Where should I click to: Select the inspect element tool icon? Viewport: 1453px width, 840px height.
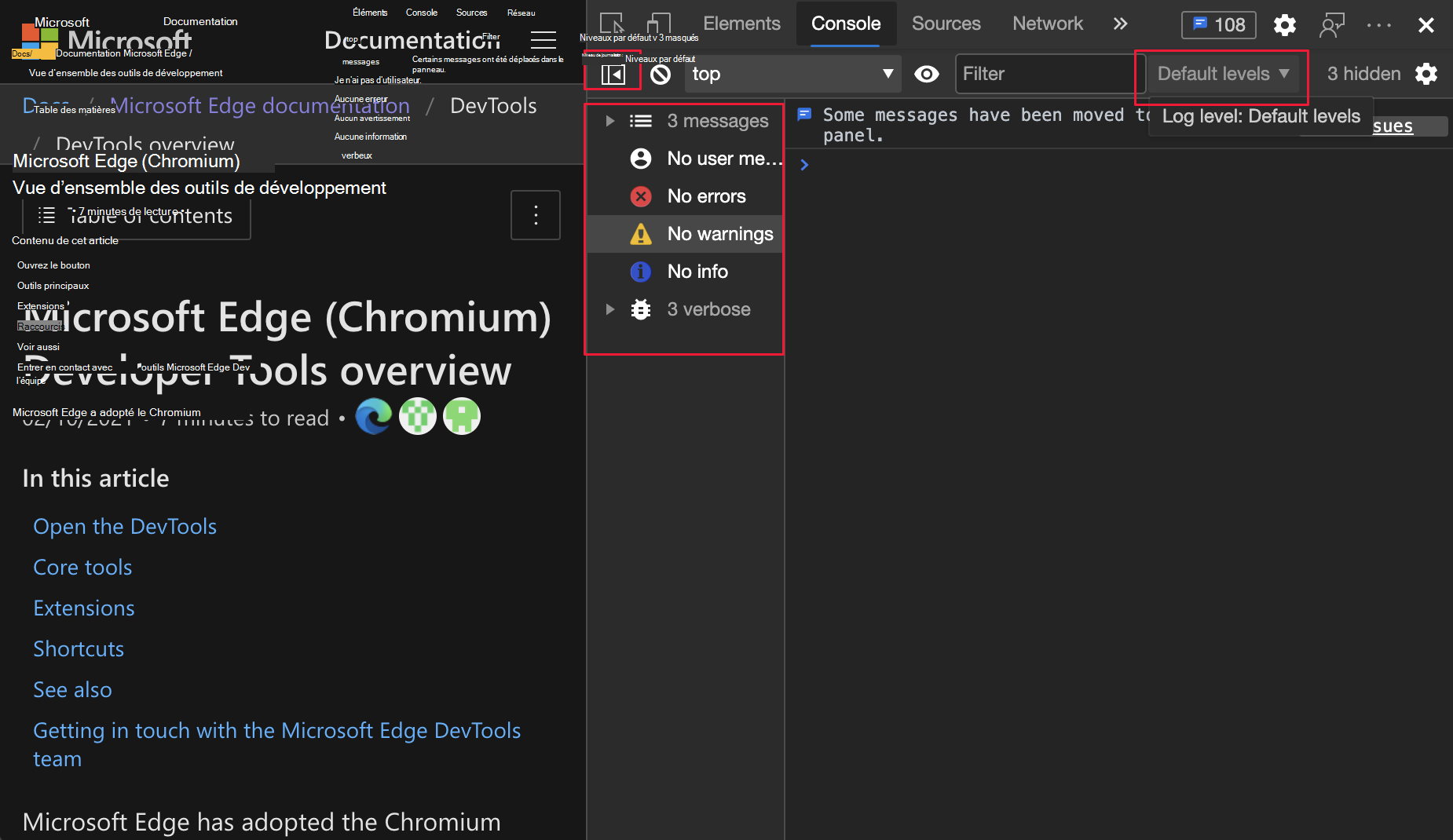(x=611, y=24)
